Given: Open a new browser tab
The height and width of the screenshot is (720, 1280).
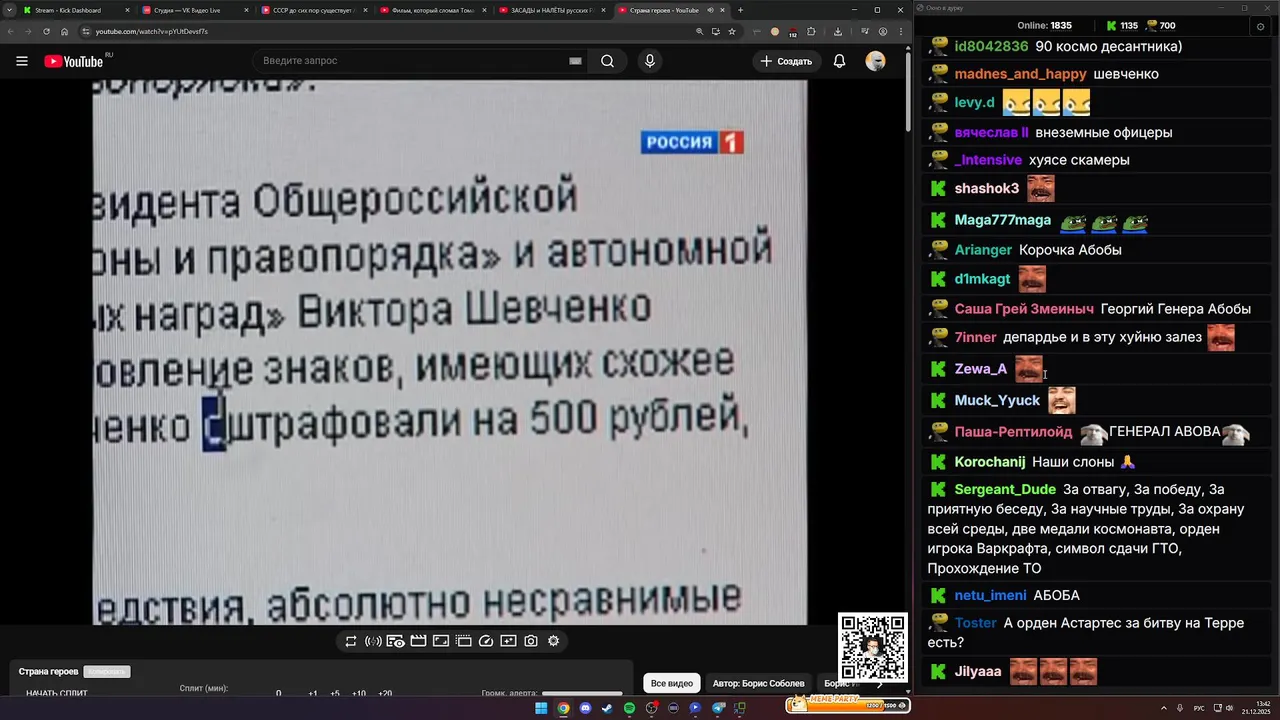Looking at the screenshot, I should tap(740, 10).
